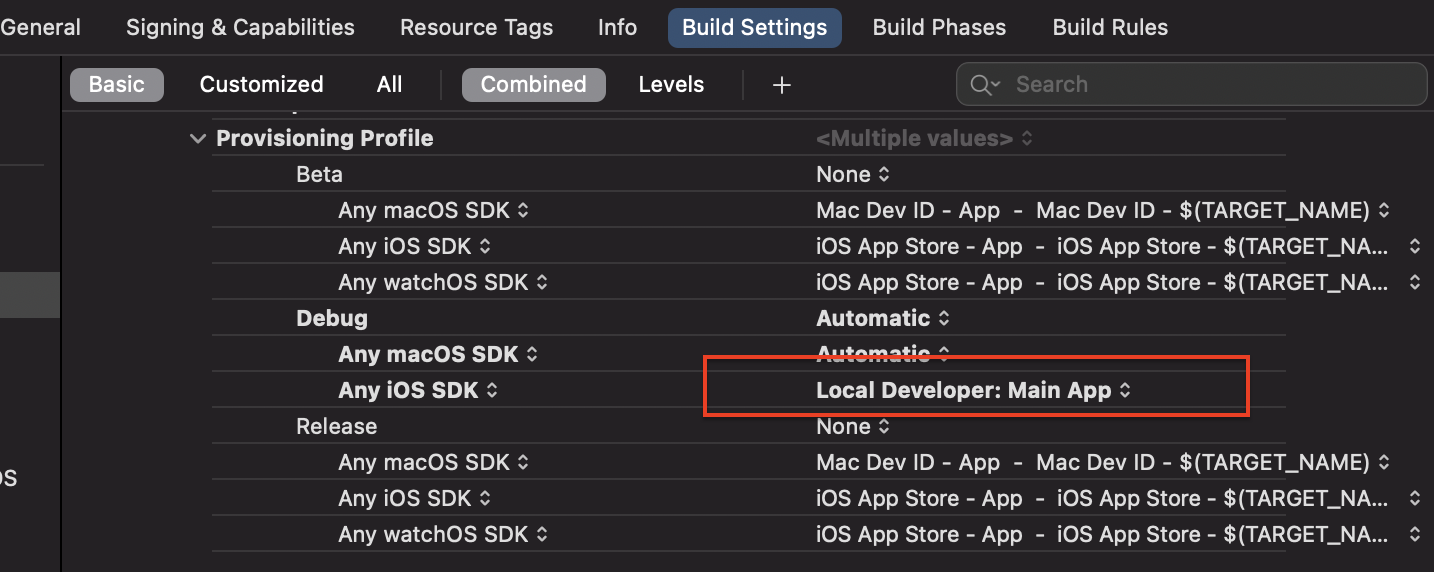Select the Basic filter button

117,85
